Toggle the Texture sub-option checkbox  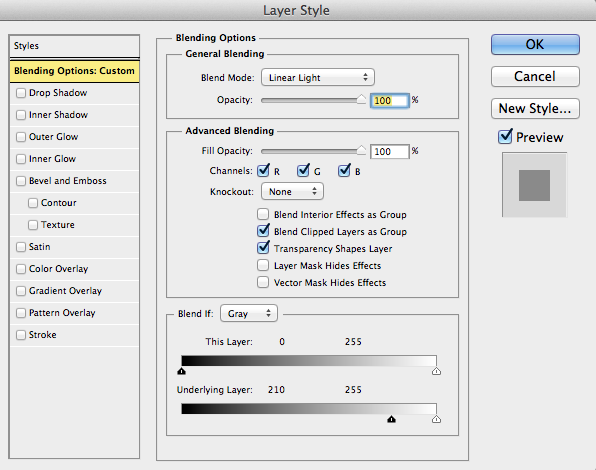[33, 225]
